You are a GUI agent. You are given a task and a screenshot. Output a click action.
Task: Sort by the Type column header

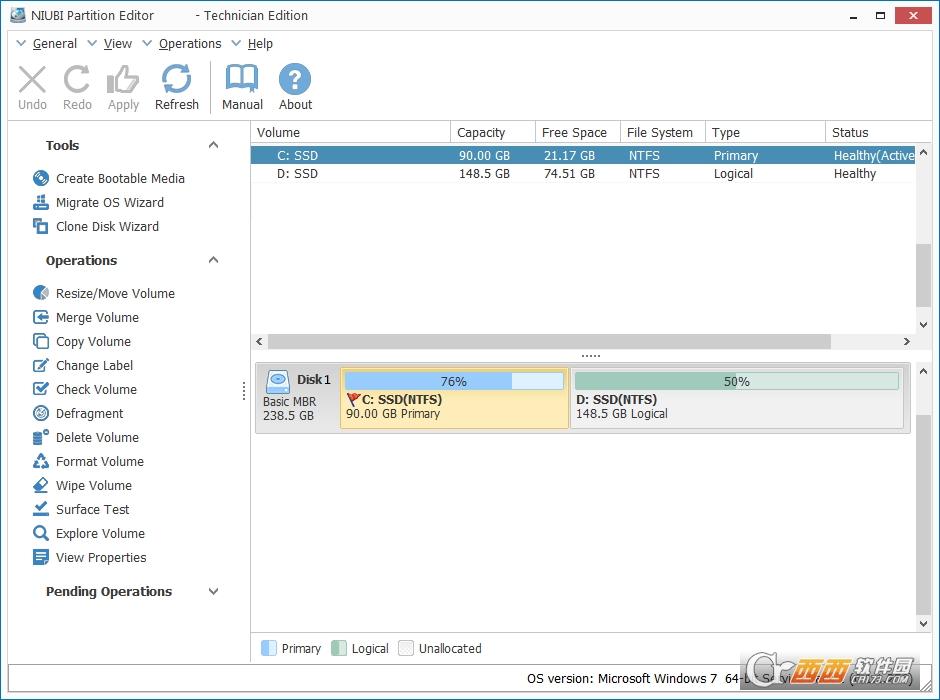coord(766,132)
